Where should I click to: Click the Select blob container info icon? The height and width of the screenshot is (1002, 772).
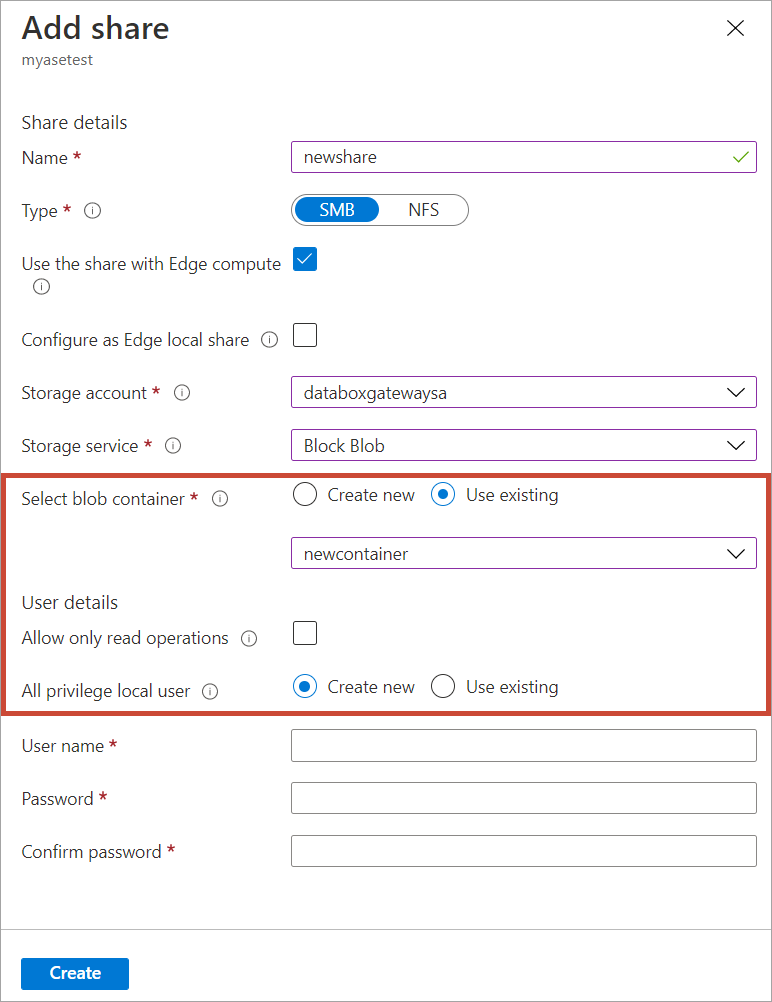[x=220, y=498]
